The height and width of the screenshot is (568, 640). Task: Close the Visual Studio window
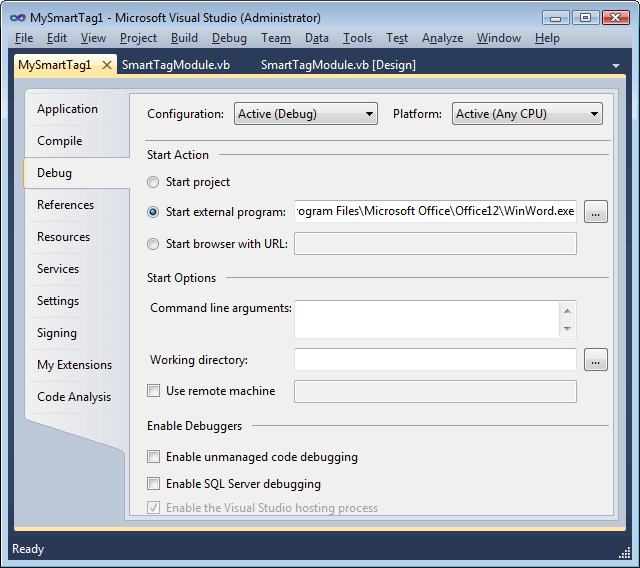615,18
